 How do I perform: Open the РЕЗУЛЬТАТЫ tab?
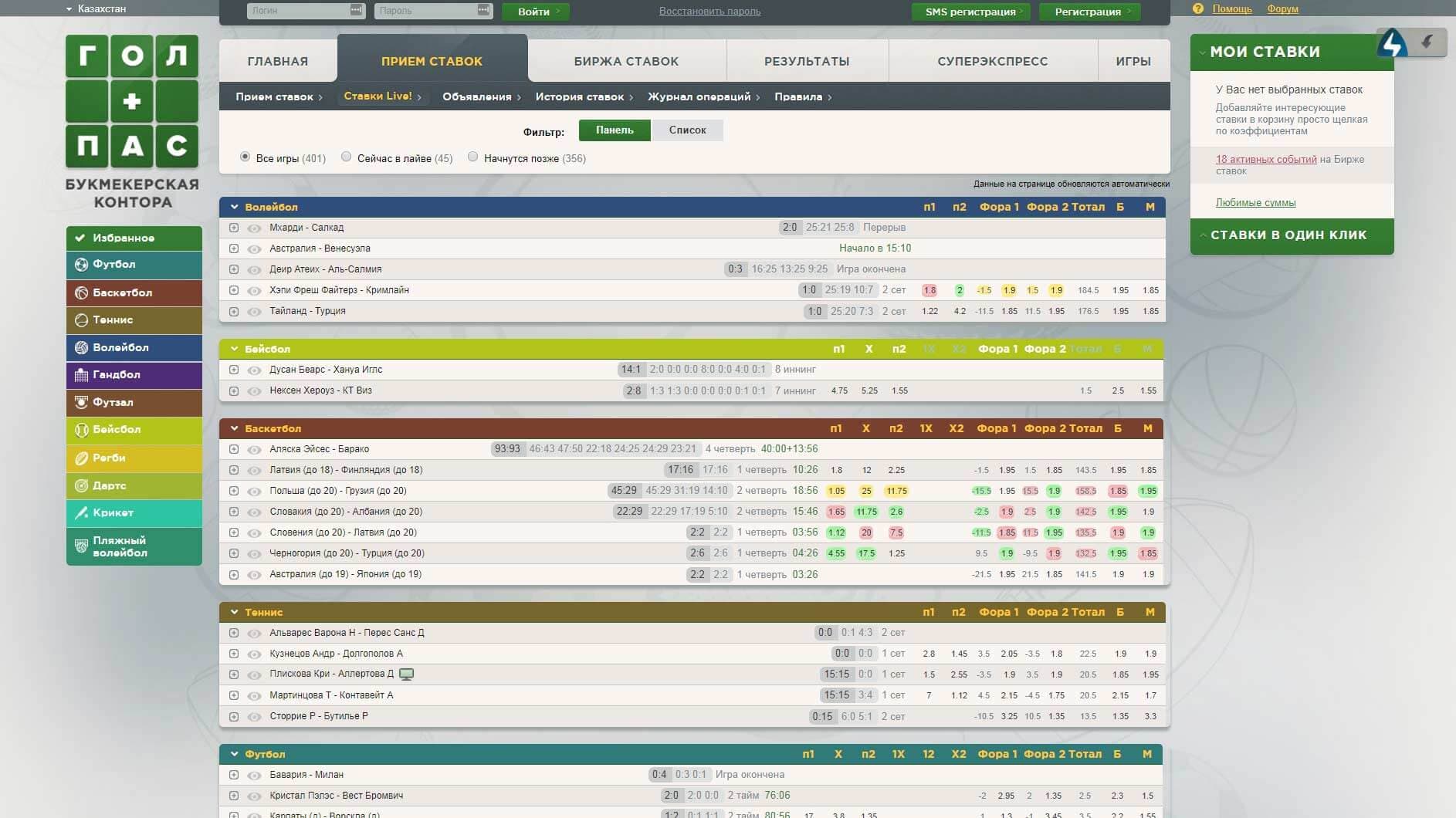[x=807, y=61]
